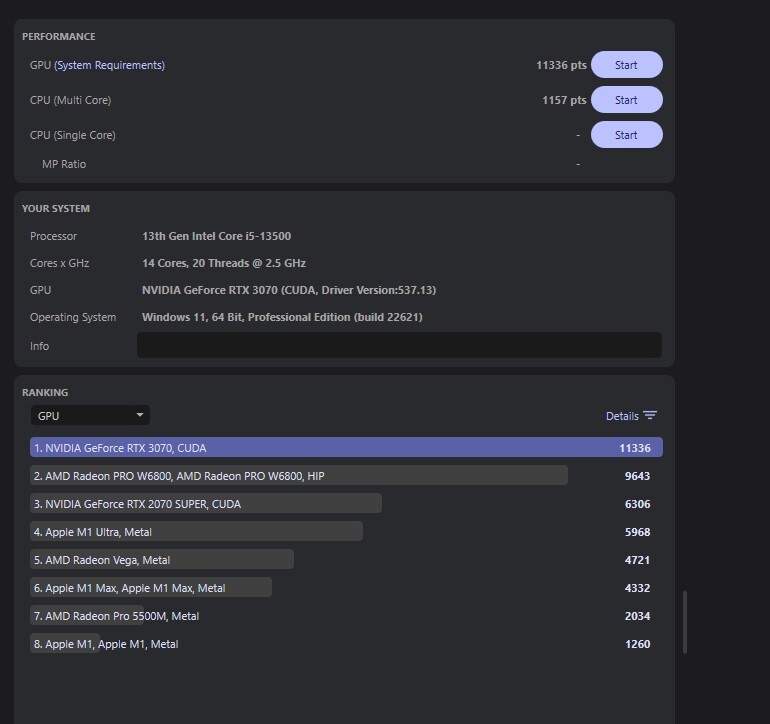Screen dimensions: 770x724
Task: Open the System Requirements link
Action: click(109, 65)
